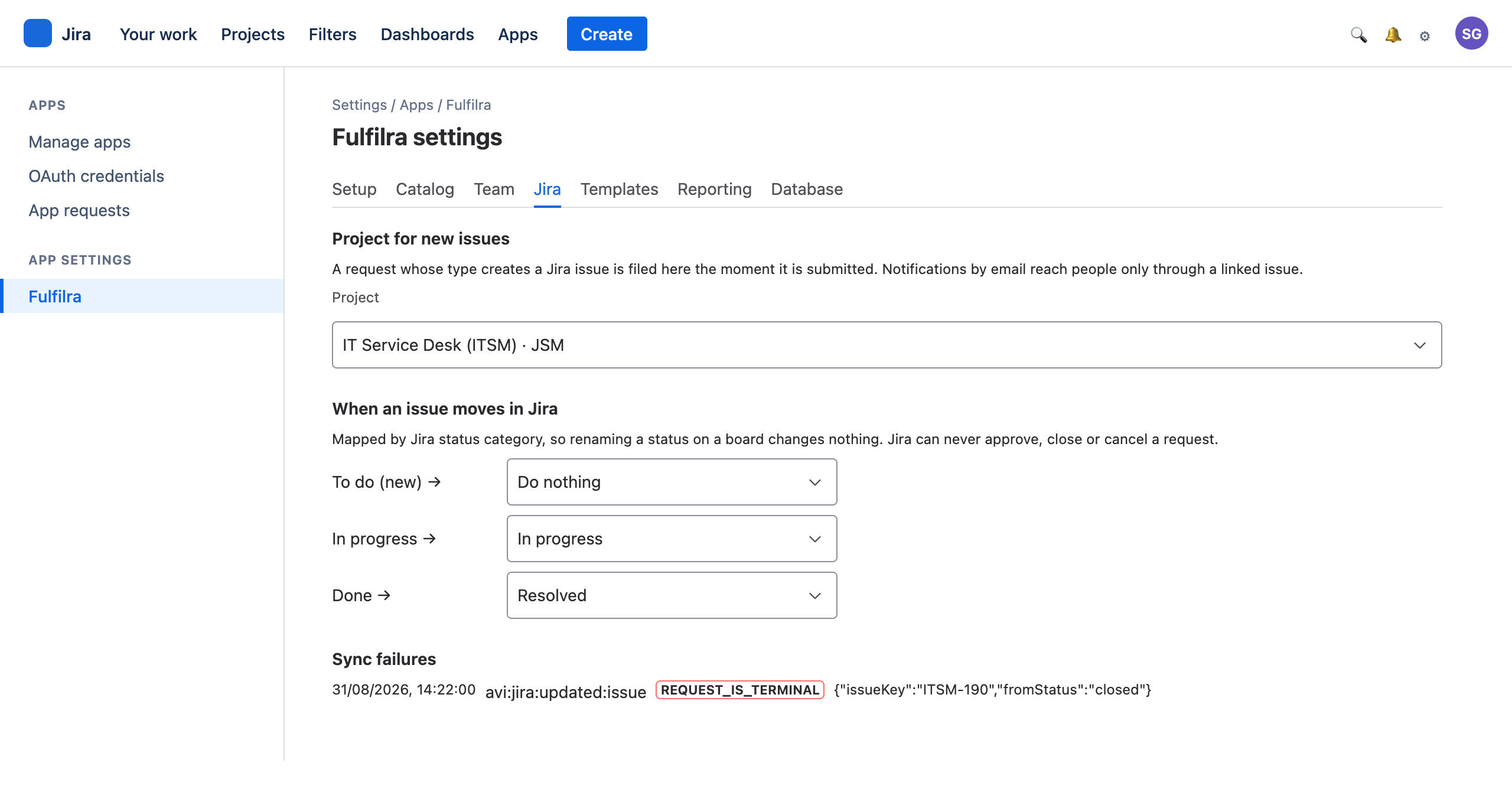The image size is (1512, 789).
Task: Click the sync failure timestamp 31/08/2026, 14:22:00
Action: click(x=403, y=690)
